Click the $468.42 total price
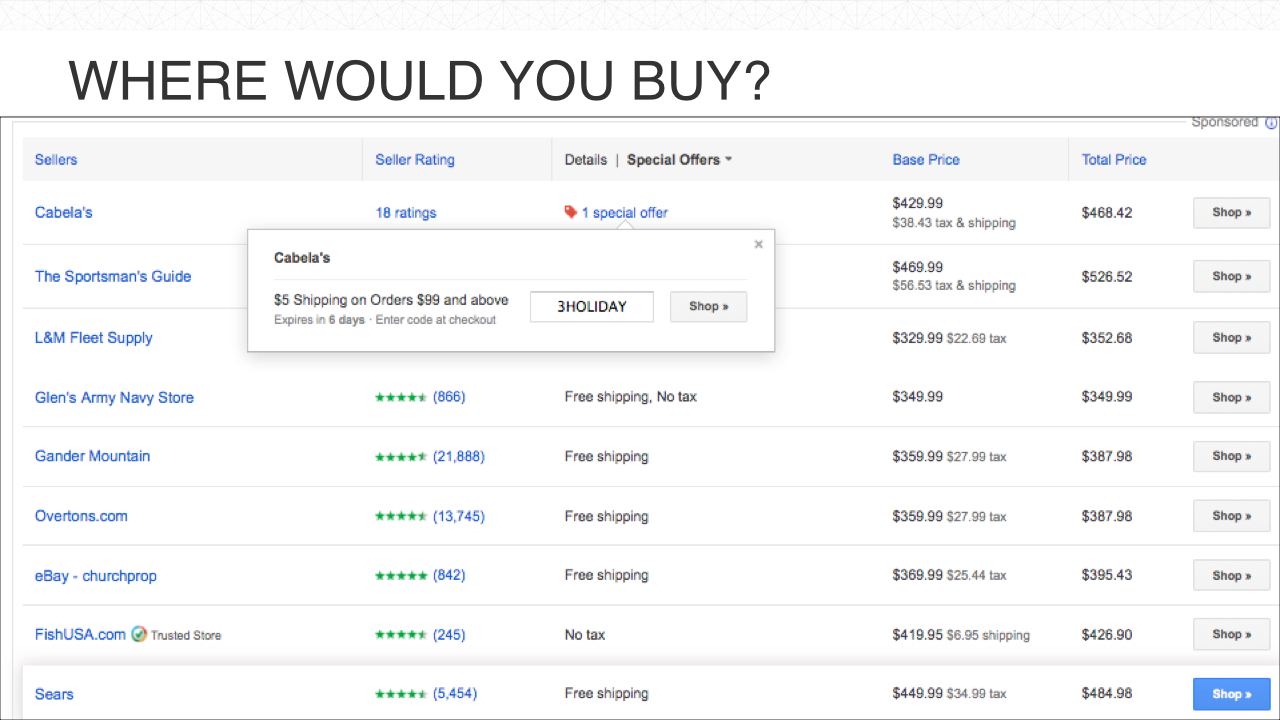1280x720 pixels. point(1107,213)
